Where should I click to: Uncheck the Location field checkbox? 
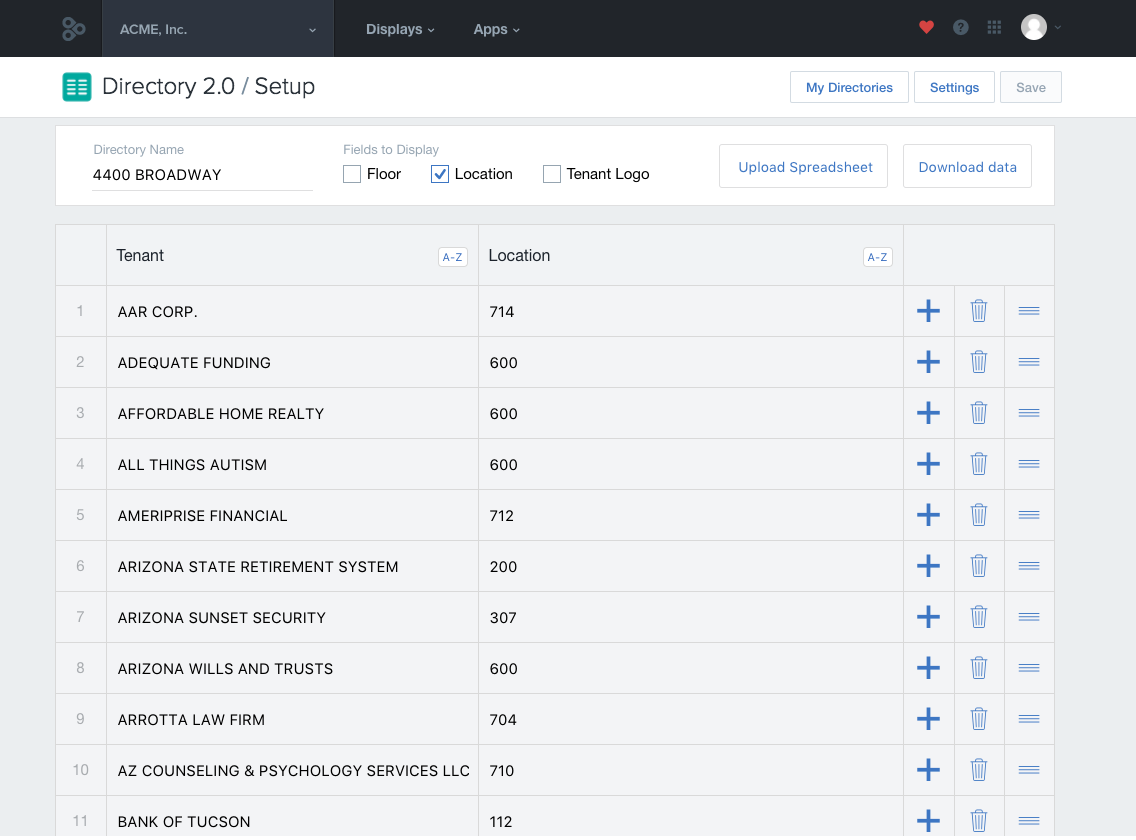[440, 174]
